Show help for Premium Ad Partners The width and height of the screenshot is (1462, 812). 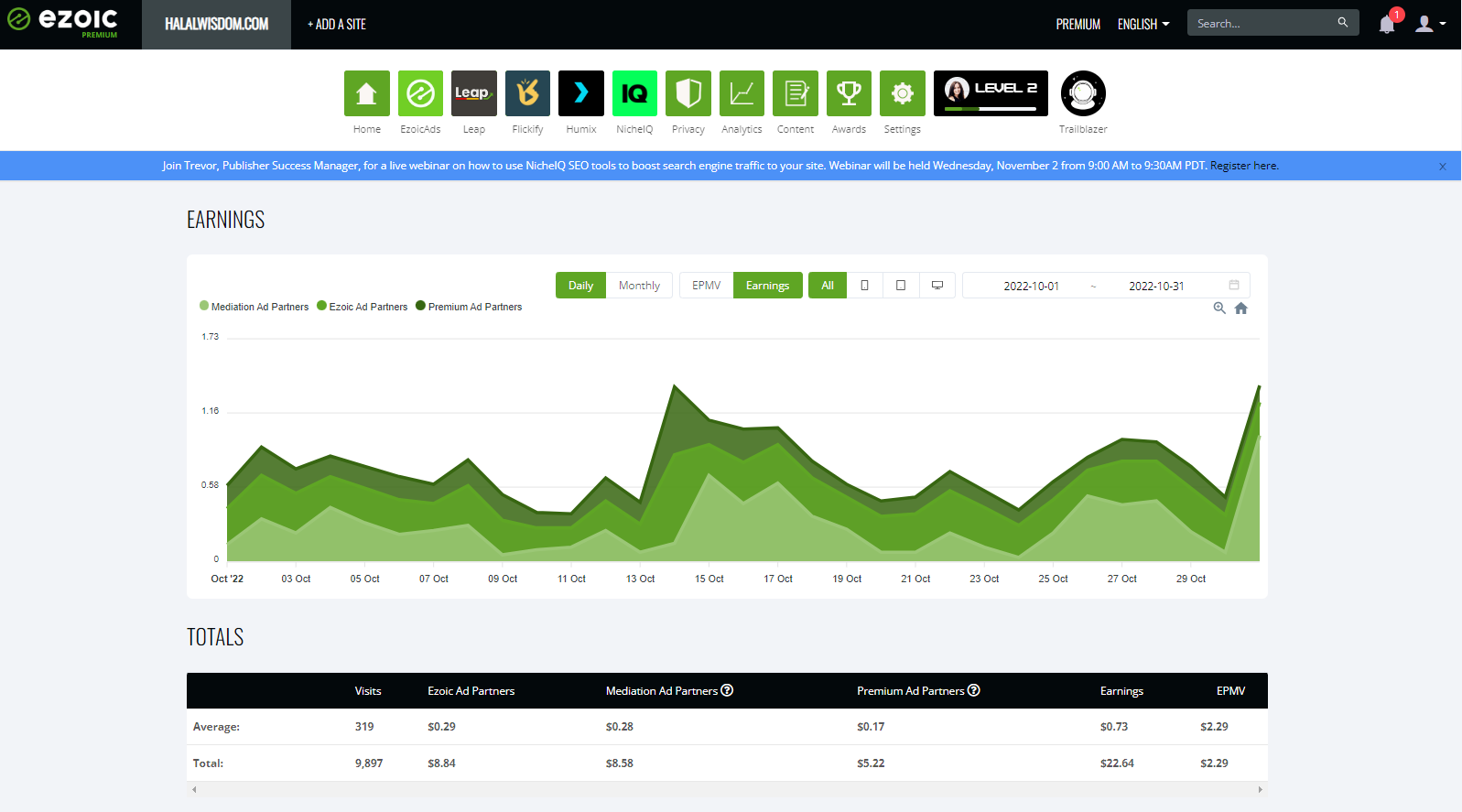[974, 690]
